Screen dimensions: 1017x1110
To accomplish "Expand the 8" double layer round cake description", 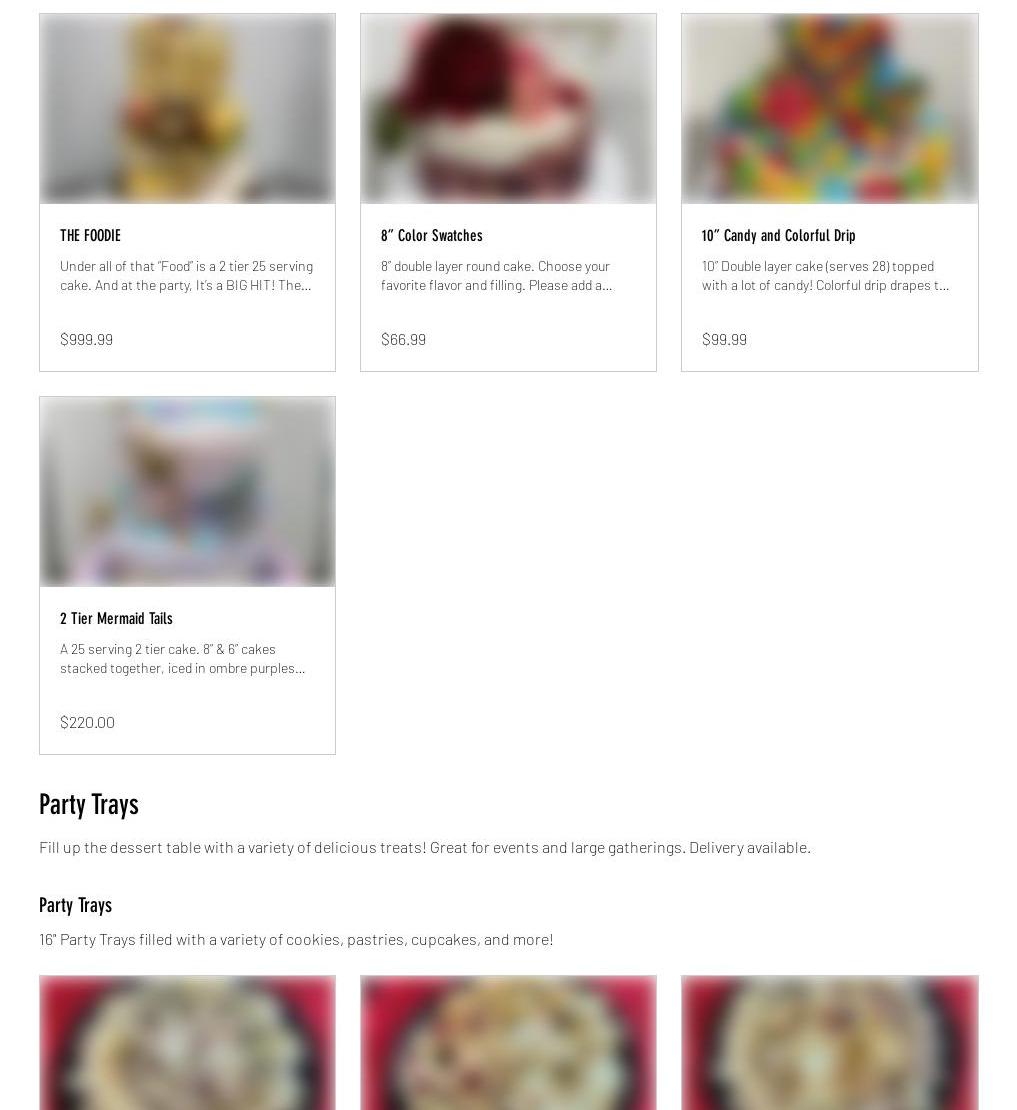I will point(496,275).
